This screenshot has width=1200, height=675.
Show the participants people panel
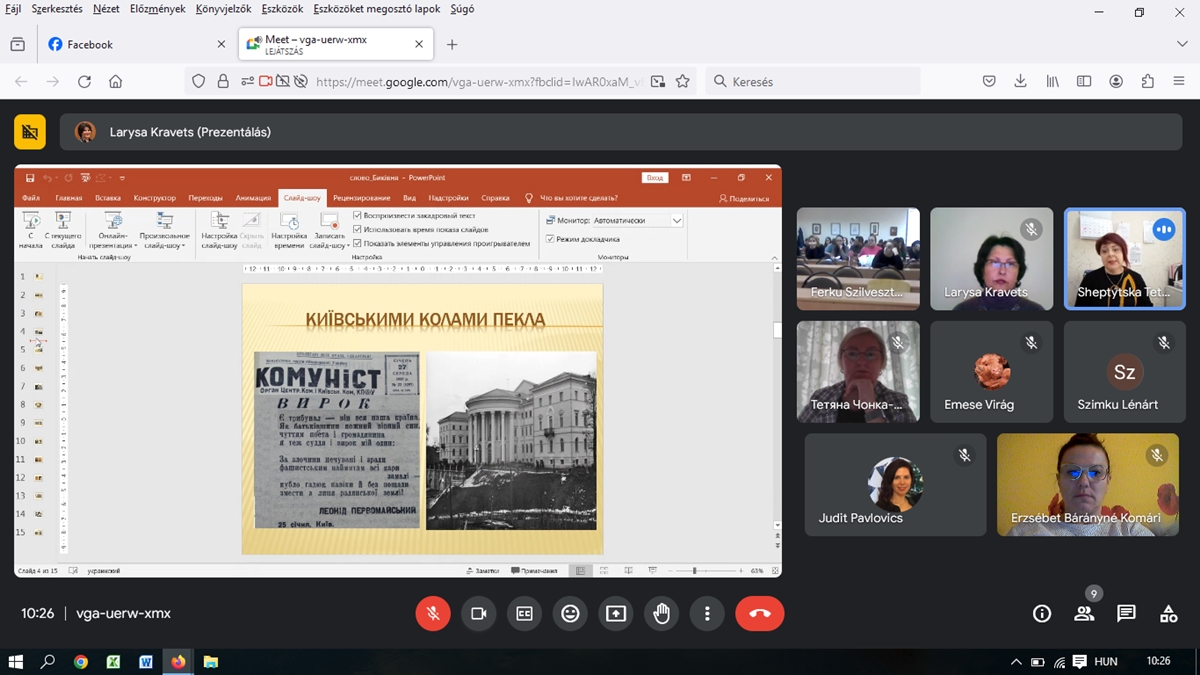(1084, 614)
